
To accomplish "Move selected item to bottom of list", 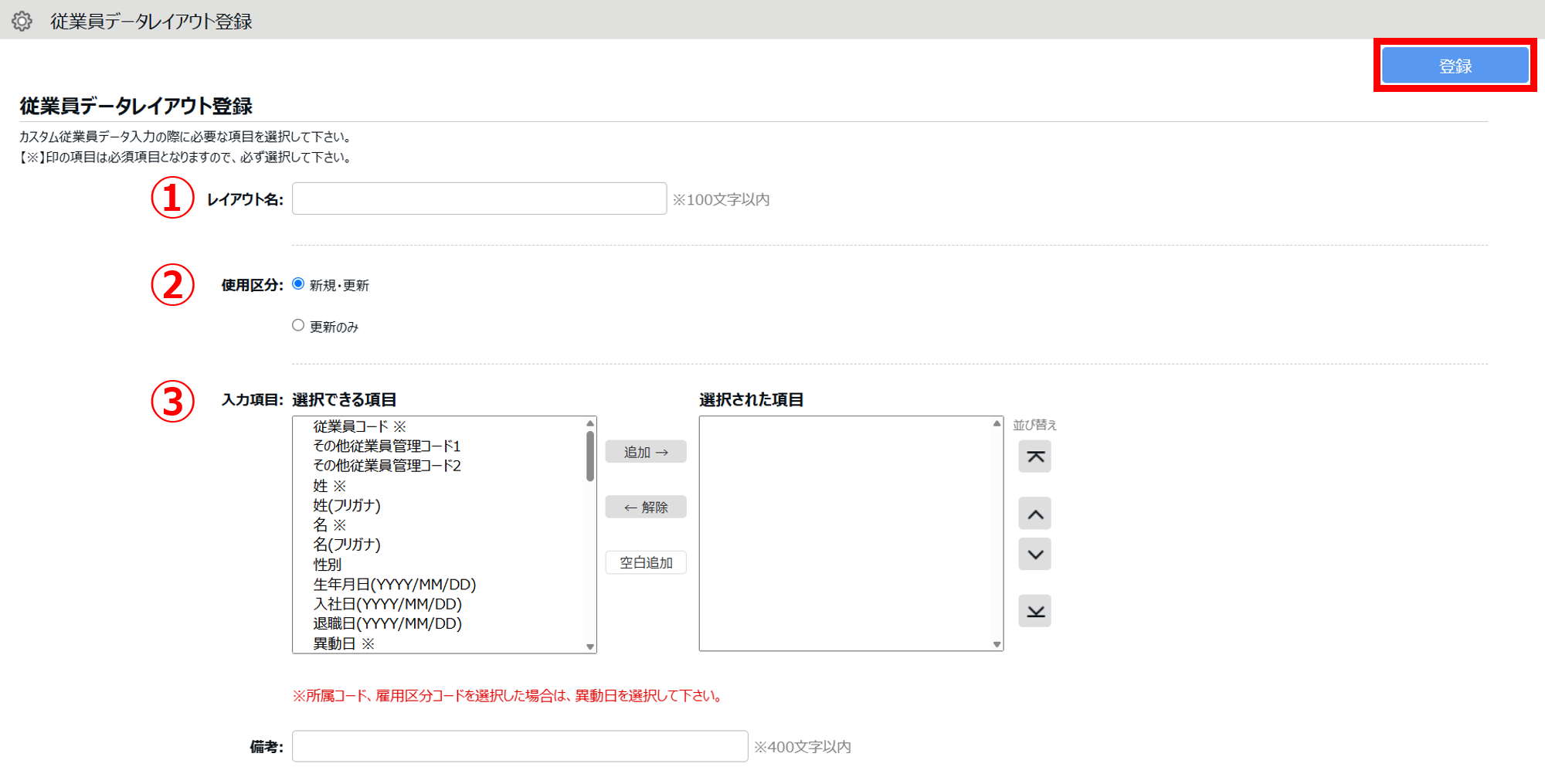I will [x=1034, y=611].
